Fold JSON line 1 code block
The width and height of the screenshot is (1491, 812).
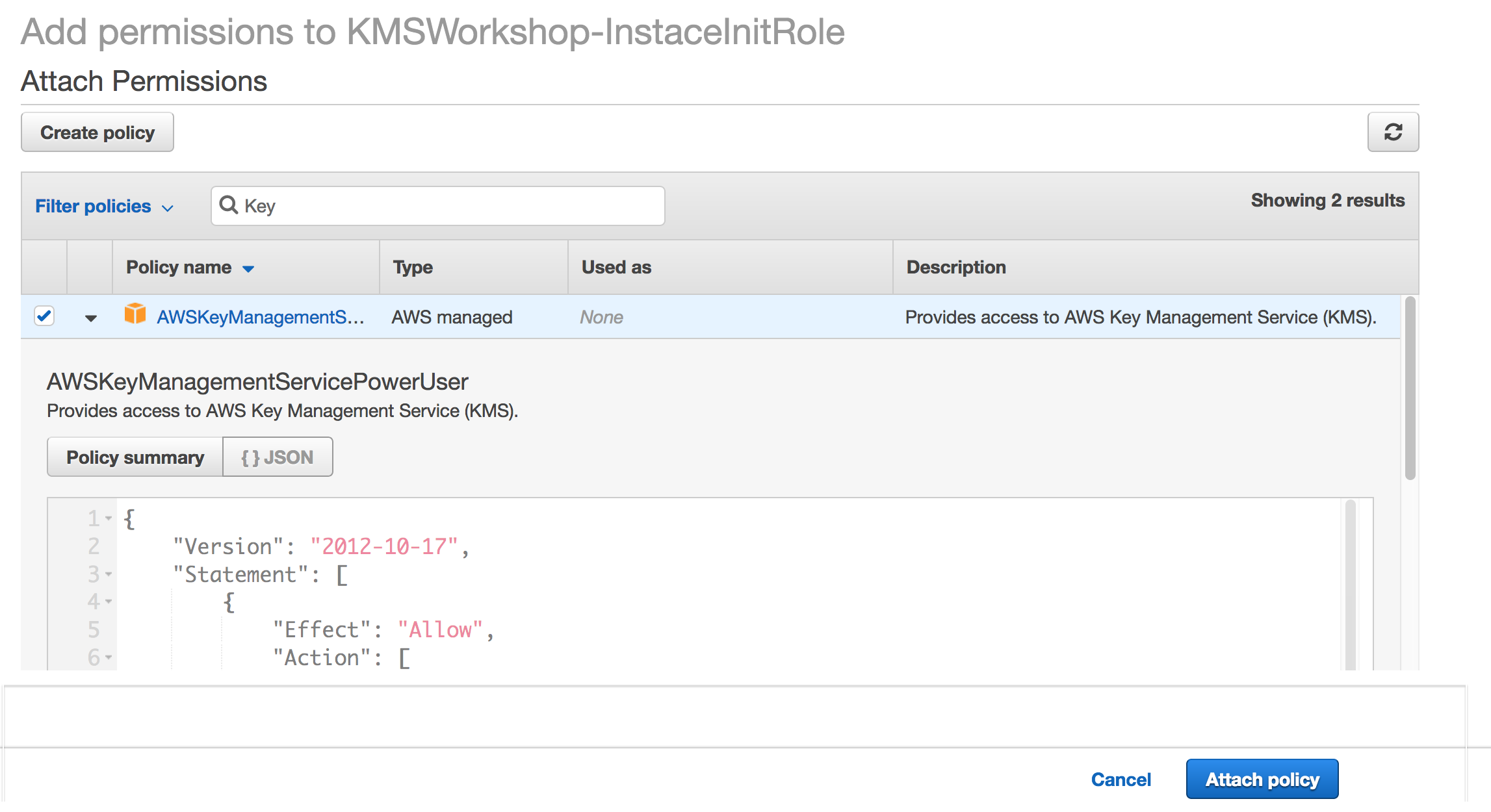click(x=109, y=518)
